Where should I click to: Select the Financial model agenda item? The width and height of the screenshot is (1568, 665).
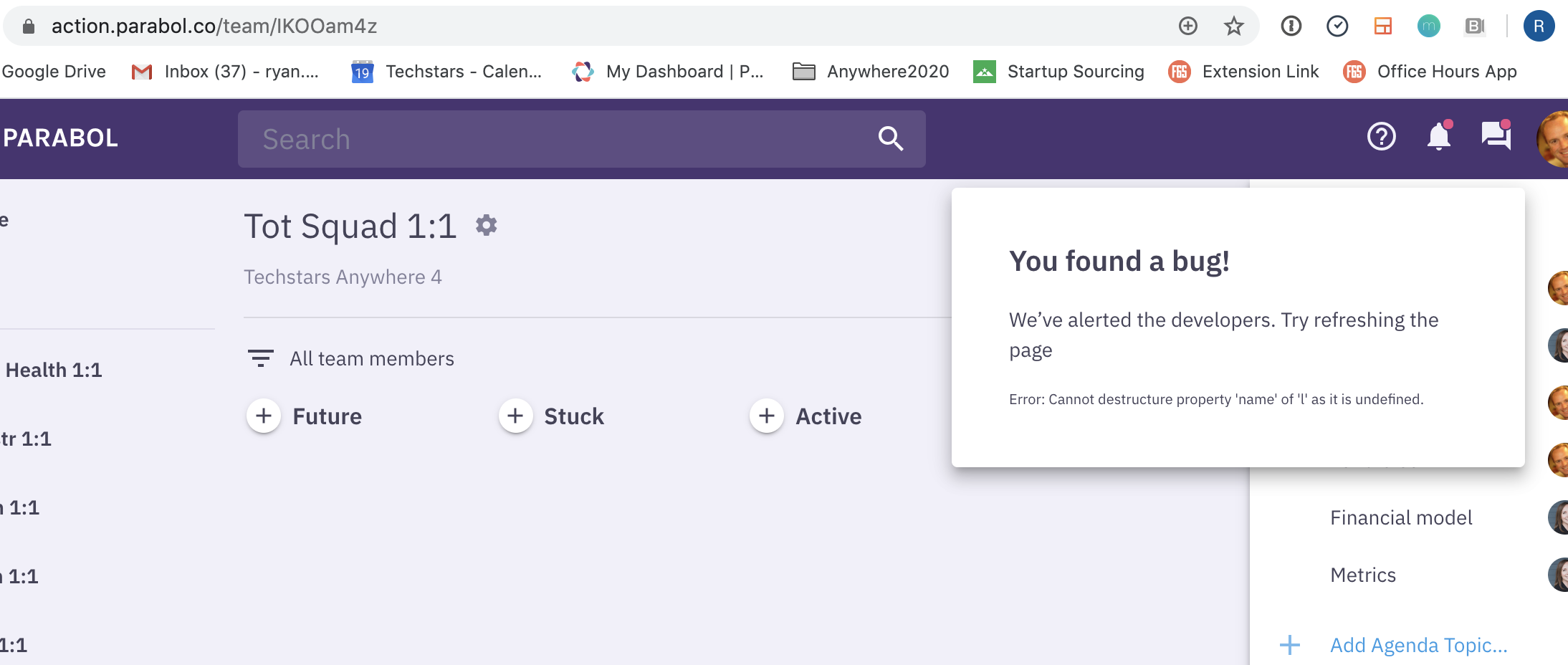click(x=1402, y=517)
